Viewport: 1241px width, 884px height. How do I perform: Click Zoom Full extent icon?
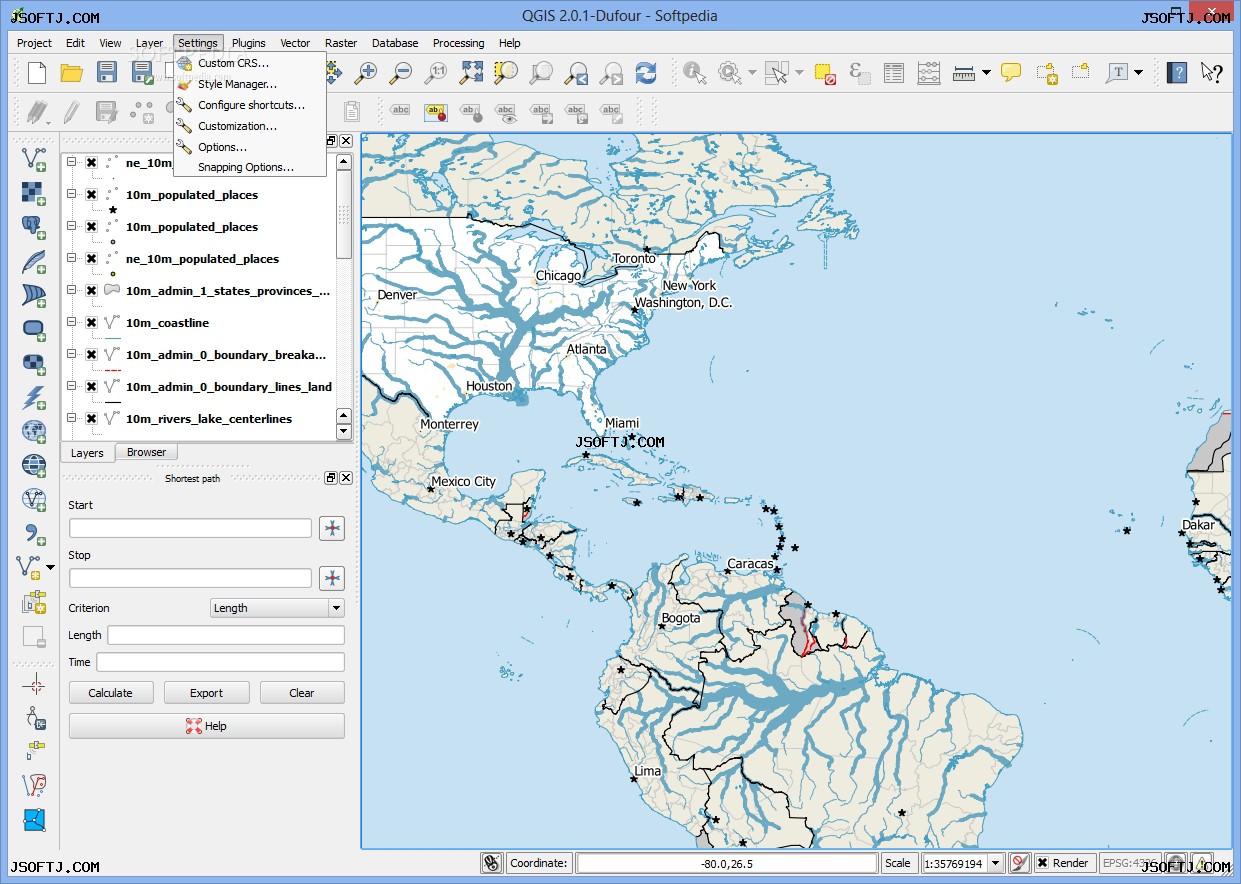[x=471, y=72]
